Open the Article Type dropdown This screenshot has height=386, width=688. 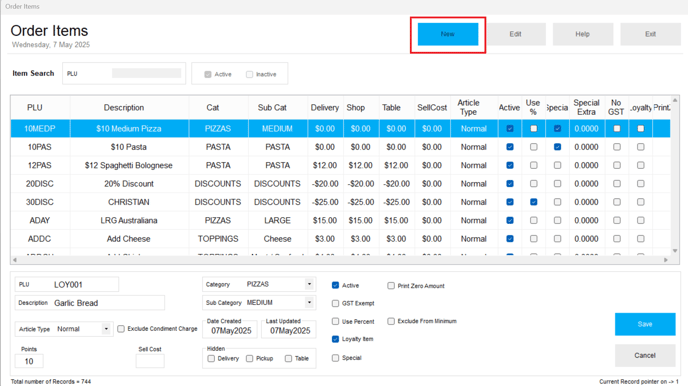106,329
